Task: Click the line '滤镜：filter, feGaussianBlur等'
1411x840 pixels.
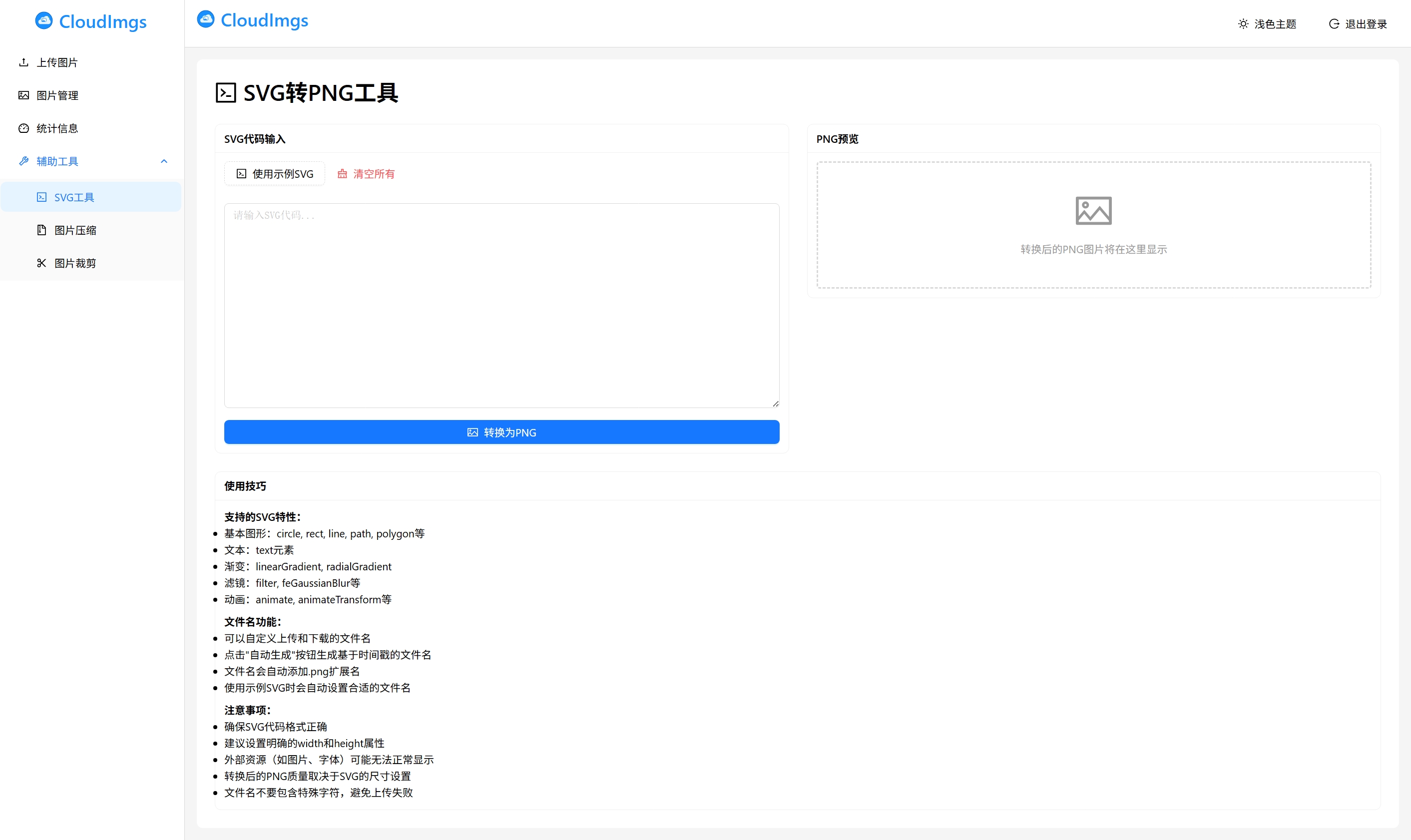Action: (x=292, y=583)
